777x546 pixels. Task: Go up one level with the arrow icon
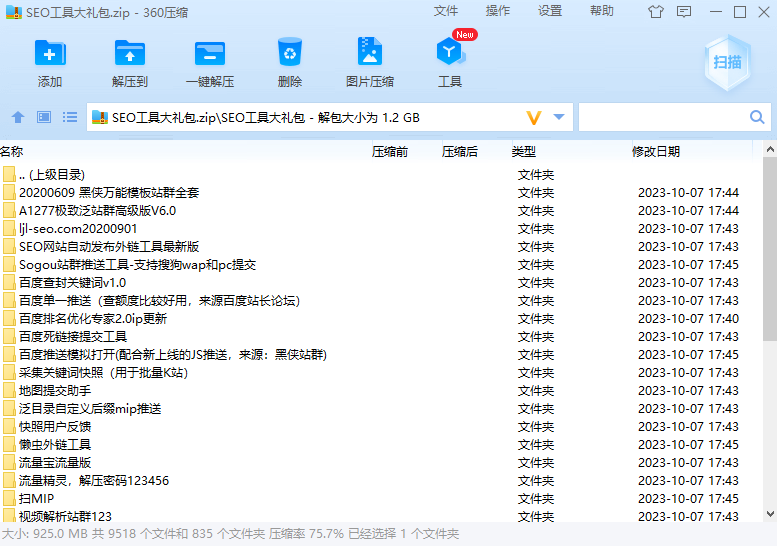pos(18,117)
